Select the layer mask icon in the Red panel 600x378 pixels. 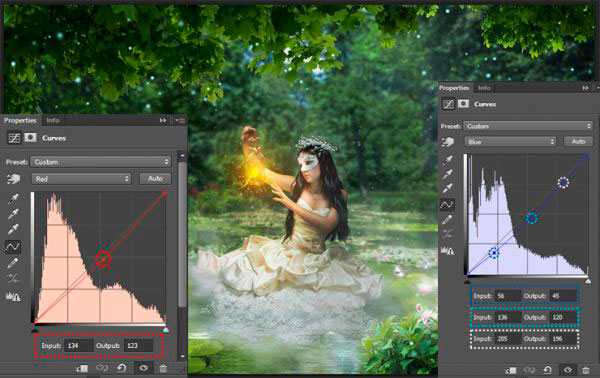[x=30, y=137]
